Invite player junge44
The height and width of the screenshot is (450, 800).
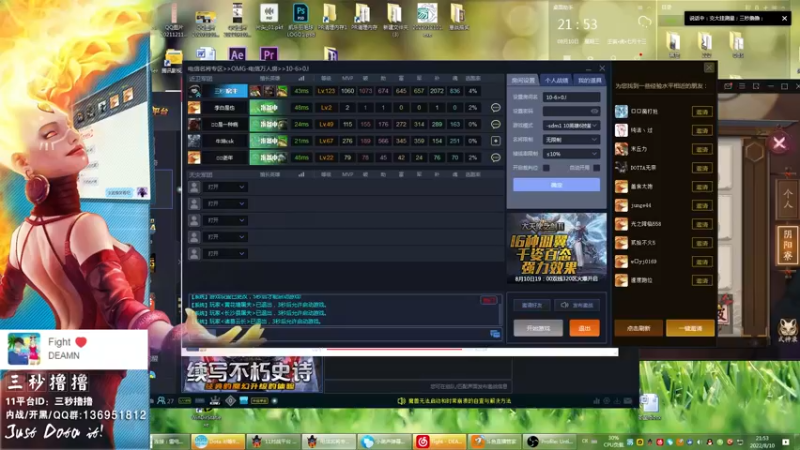click(x=702, y=206)
